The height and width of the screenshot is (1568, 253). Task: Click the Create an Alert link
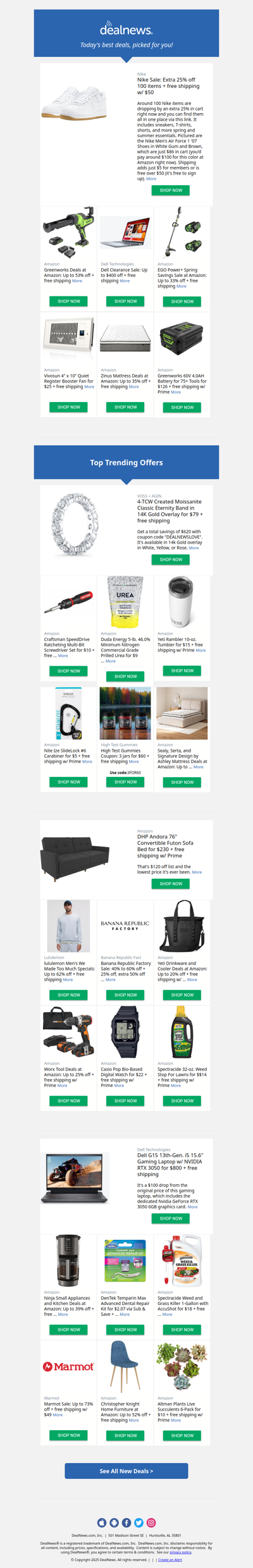pyautogui.click(x=170, y=1560)
